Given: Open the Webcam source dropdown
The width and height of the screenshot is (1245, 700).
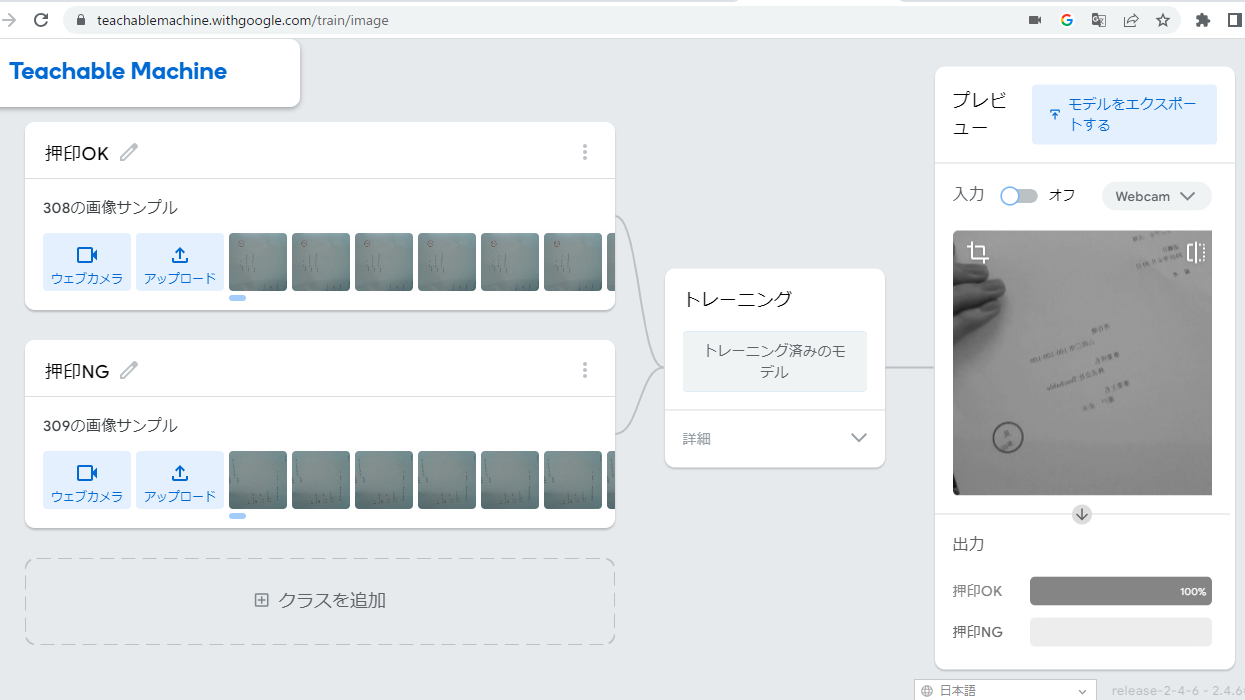Looking at the screenshot, I should 1156,196.
